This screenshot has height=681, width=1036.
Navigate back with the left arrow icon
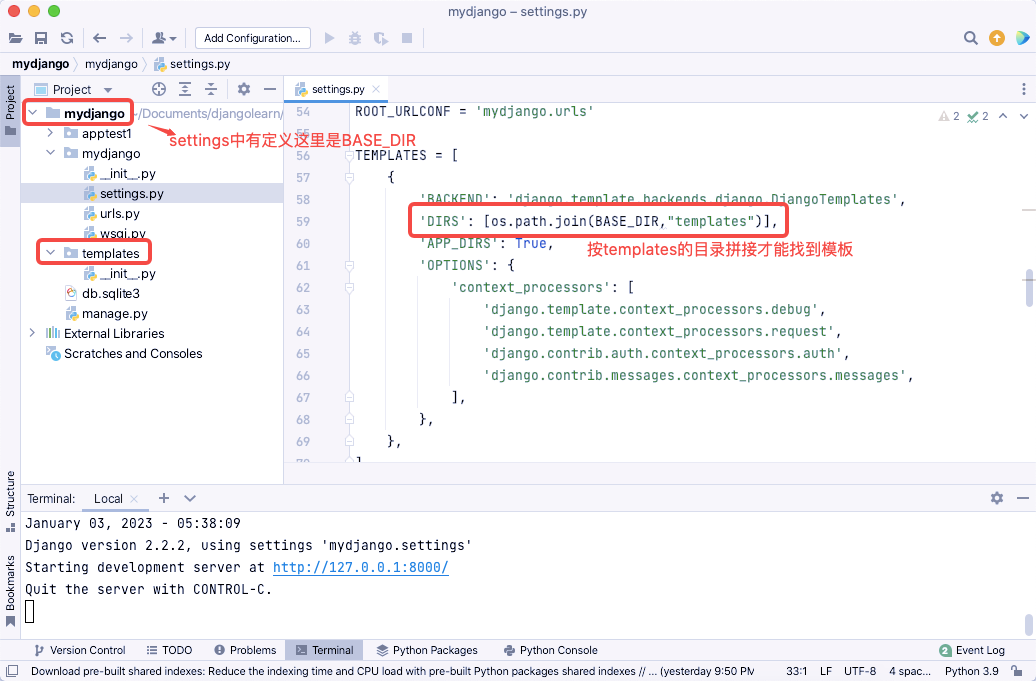100,38
